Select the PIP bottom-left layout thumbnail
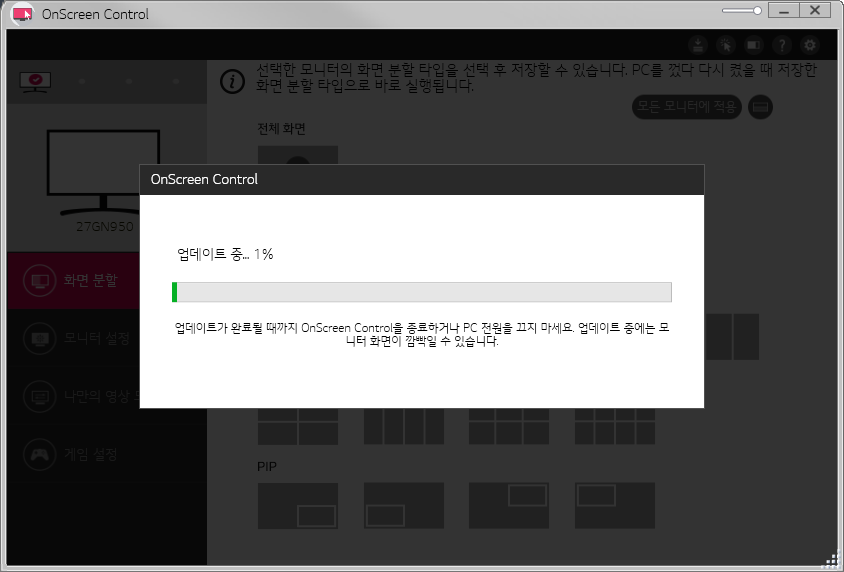844x572 pixels. point(404,506)
